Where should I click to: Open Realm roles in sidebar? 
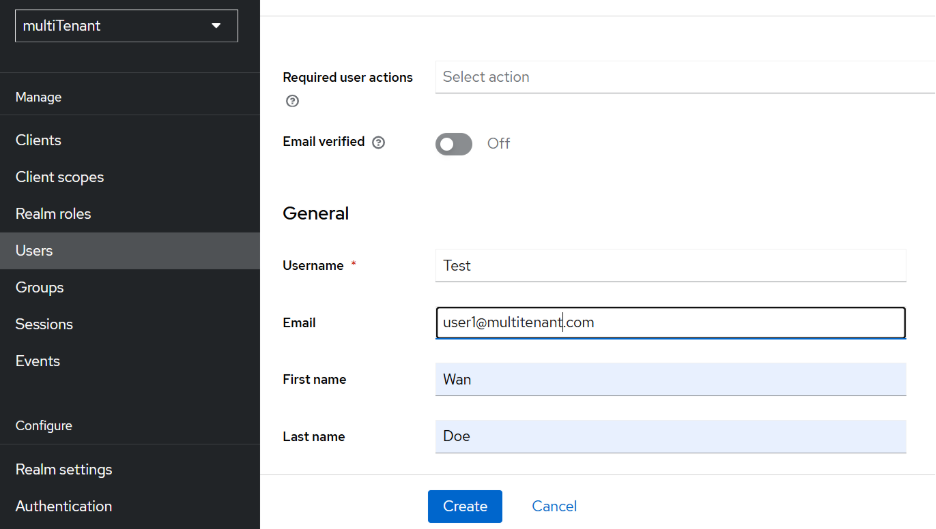click(x=53, y=214)
